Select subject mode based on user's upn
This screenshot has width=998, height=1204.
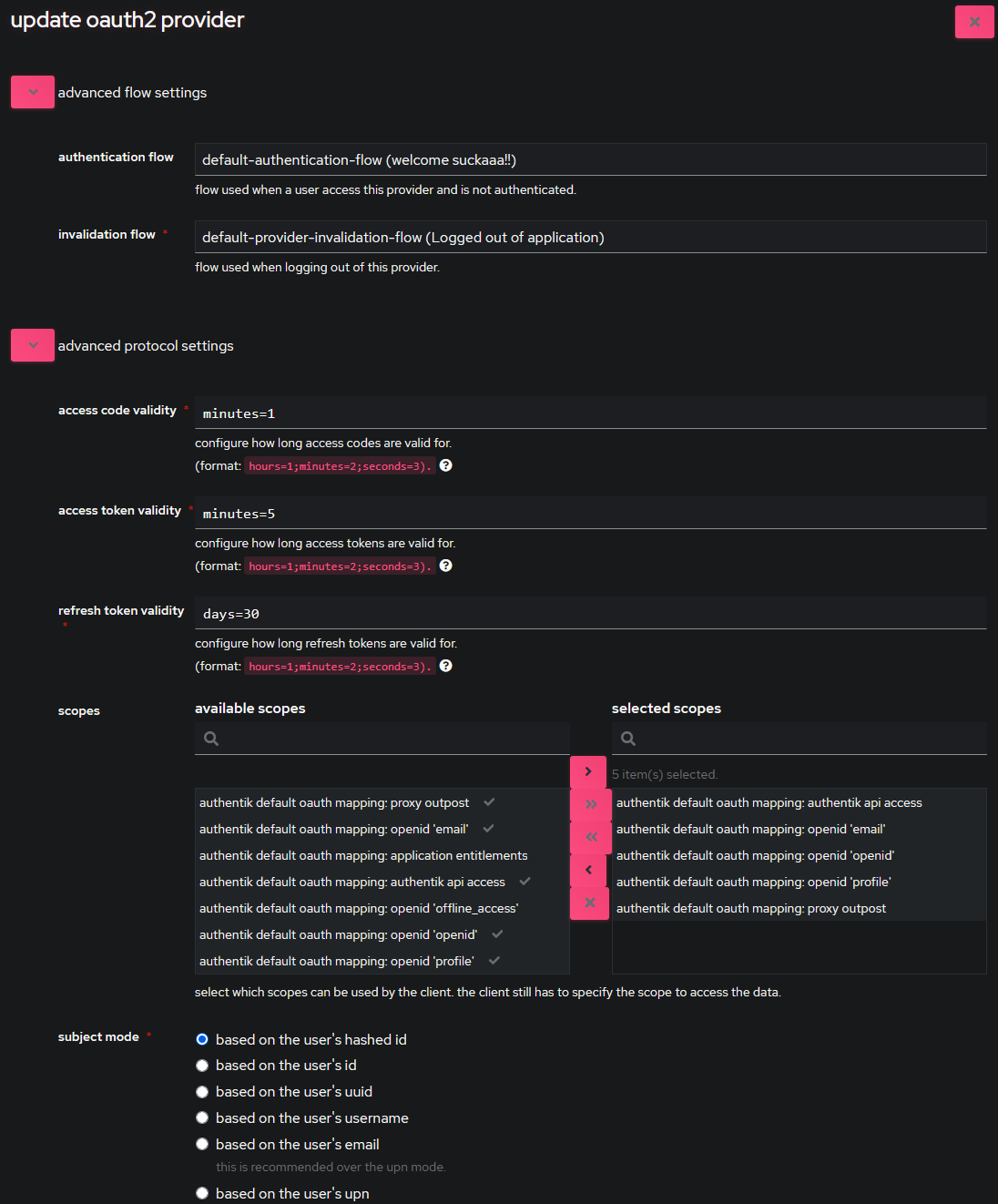coord(202,1193)
